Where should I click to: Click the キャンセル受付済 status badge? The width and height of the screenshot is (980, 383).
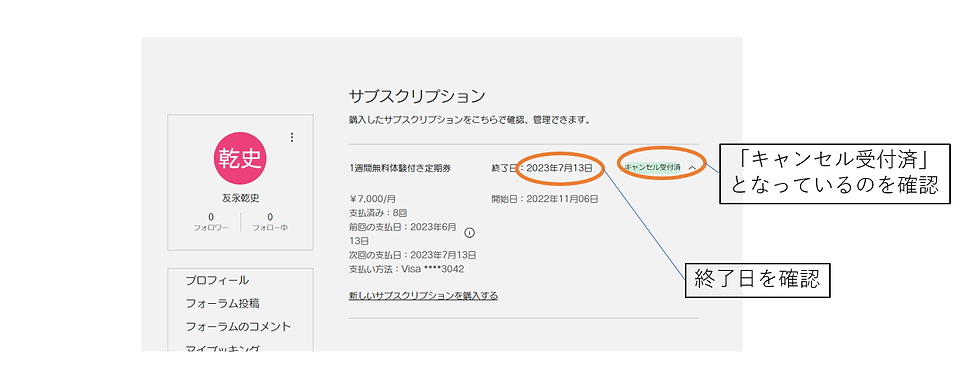(x=652, y=167)
